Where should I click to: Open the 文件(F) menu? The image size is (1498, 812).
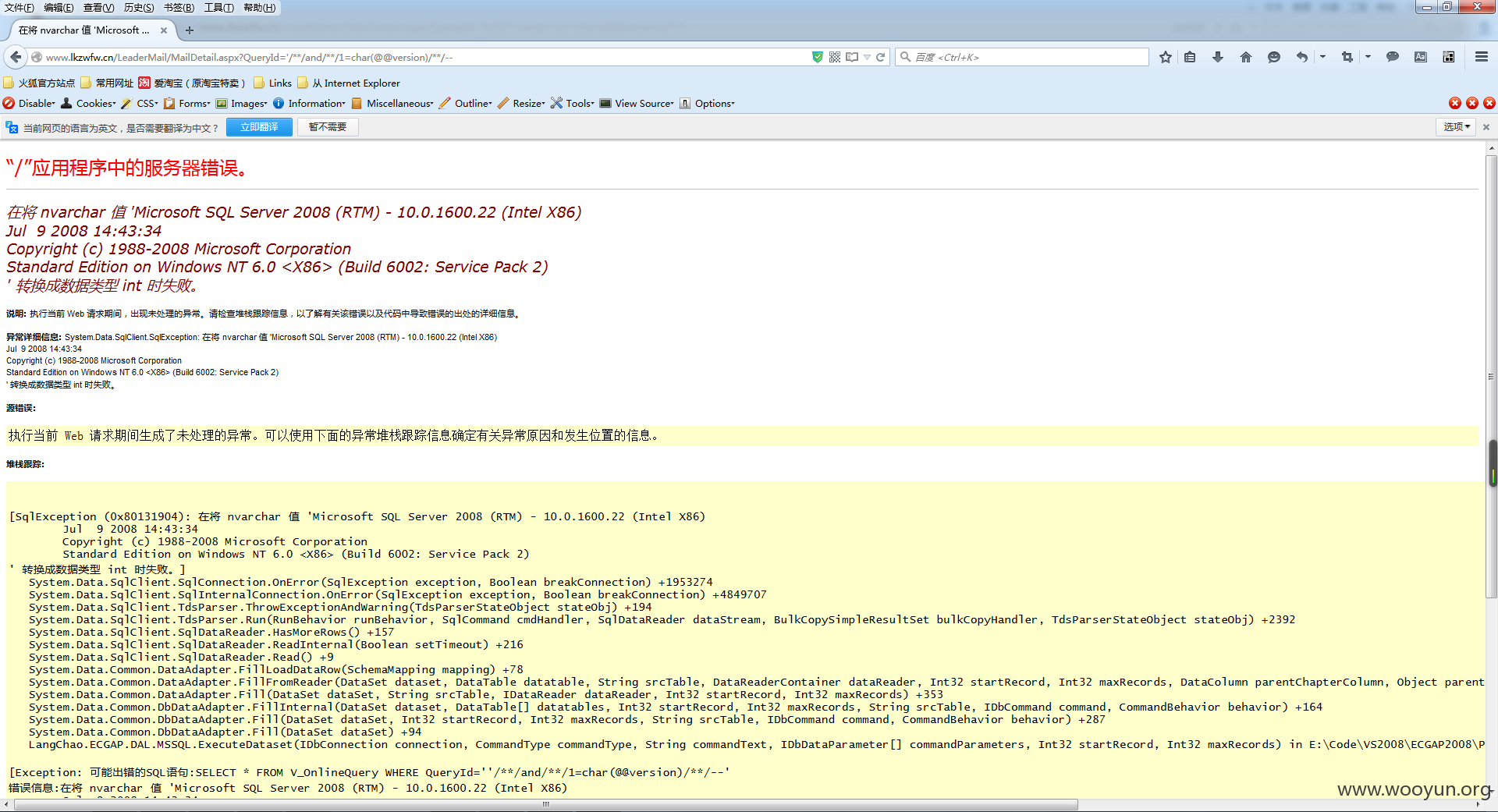(x=20, y=8)
